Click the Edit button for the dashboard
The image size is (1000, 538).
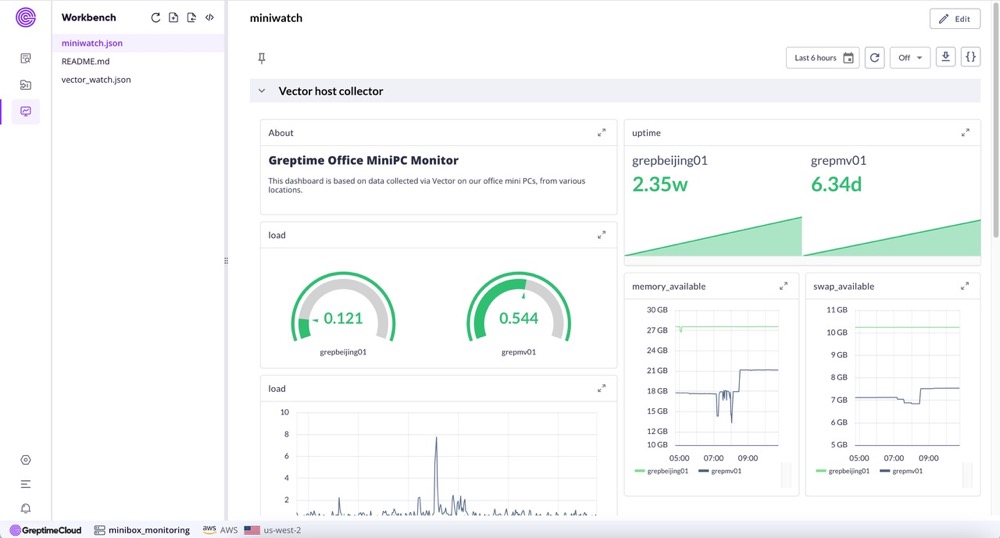pyautogui.click(x=955, y=18)
